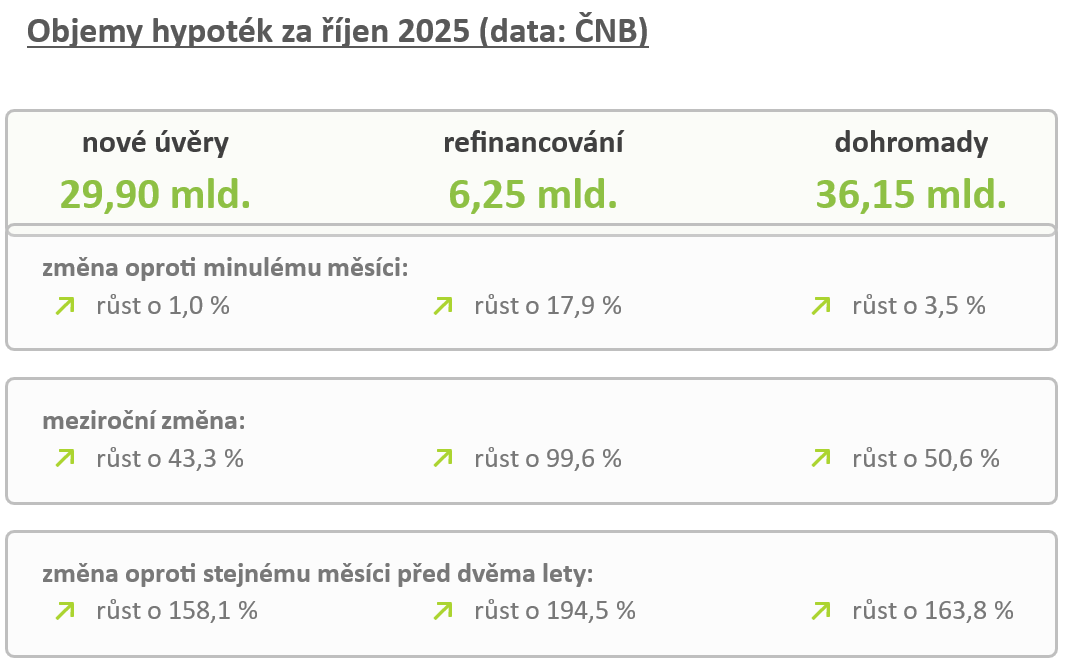Click the arrow beside růst o 50,6 %
This screenshot has width=1065, height=663.
tap(821, 459)
